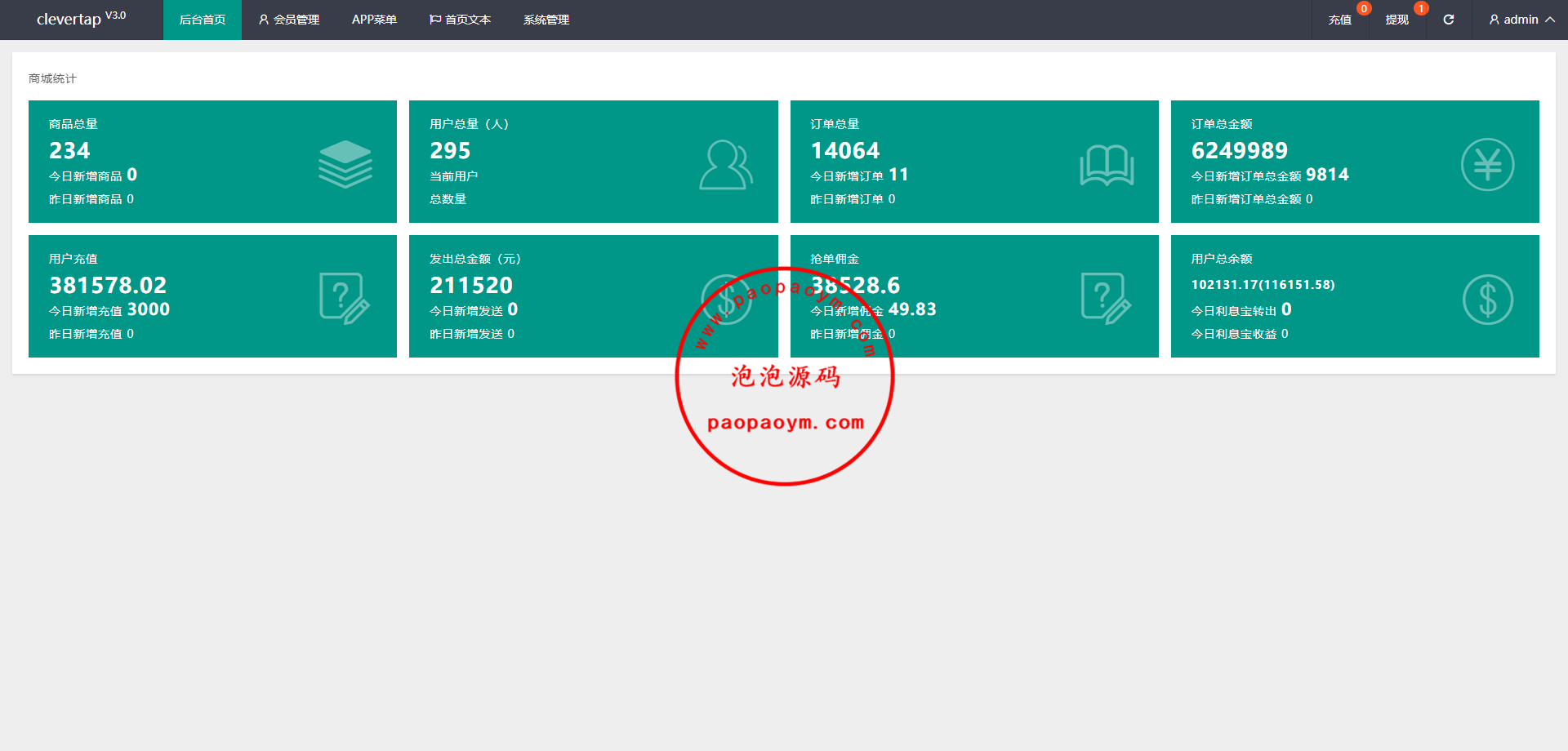
Task: Switch to the 后台首页 tab
Action: pyautogui.click(x=203, y=20)
